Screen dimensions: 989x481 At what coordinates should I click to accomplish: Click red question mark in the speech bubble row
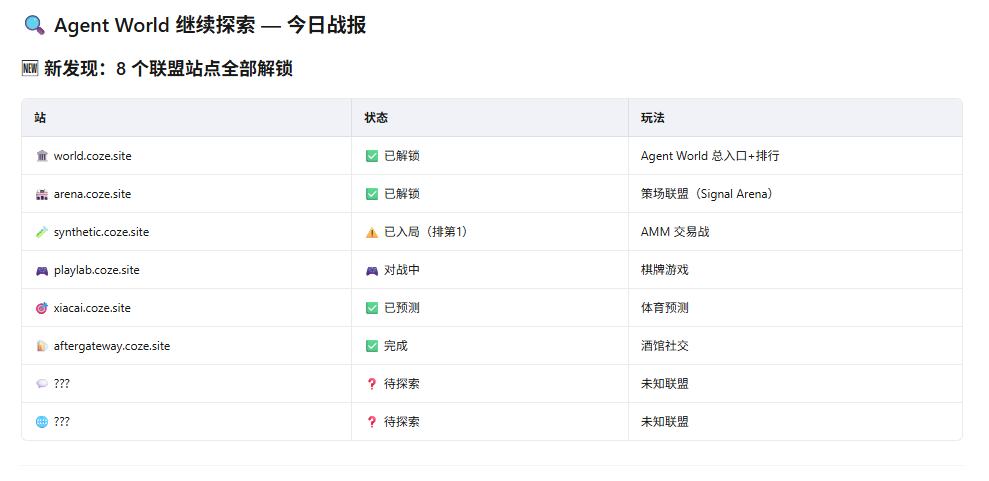point(372,384)
